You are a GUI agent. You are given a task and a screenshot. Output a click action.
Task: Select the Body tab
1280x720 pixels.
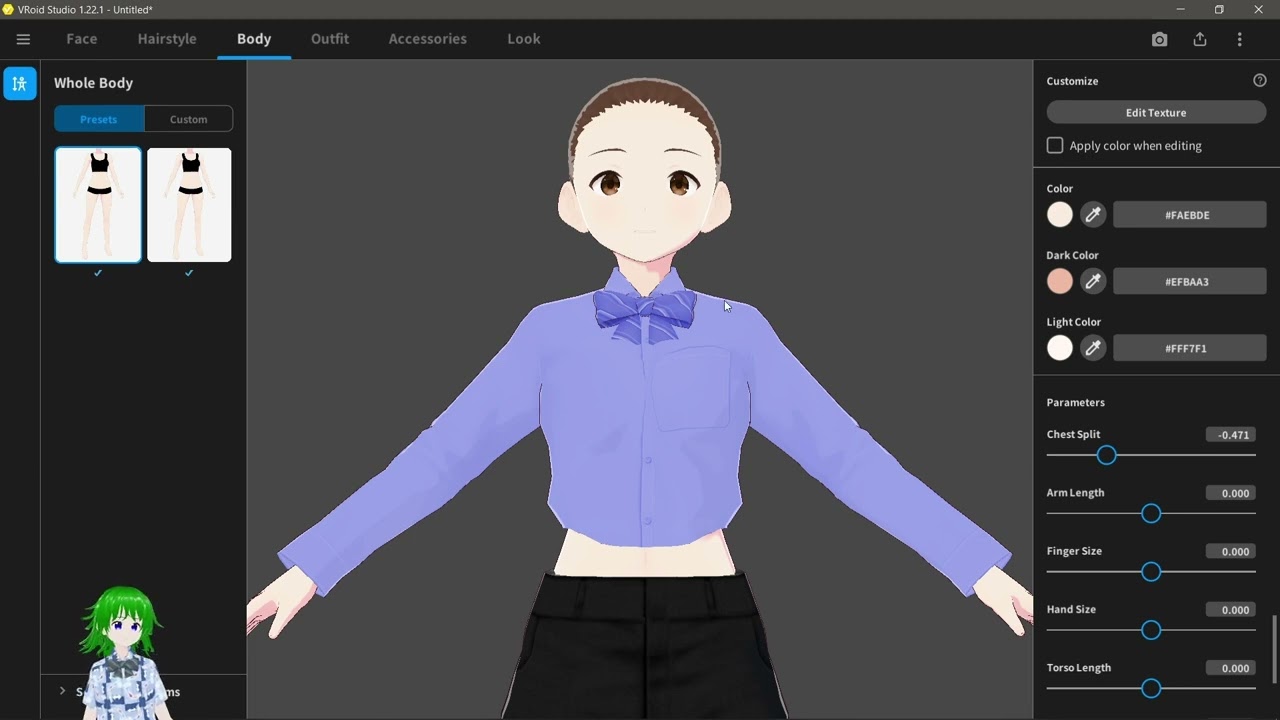[254, 39]
